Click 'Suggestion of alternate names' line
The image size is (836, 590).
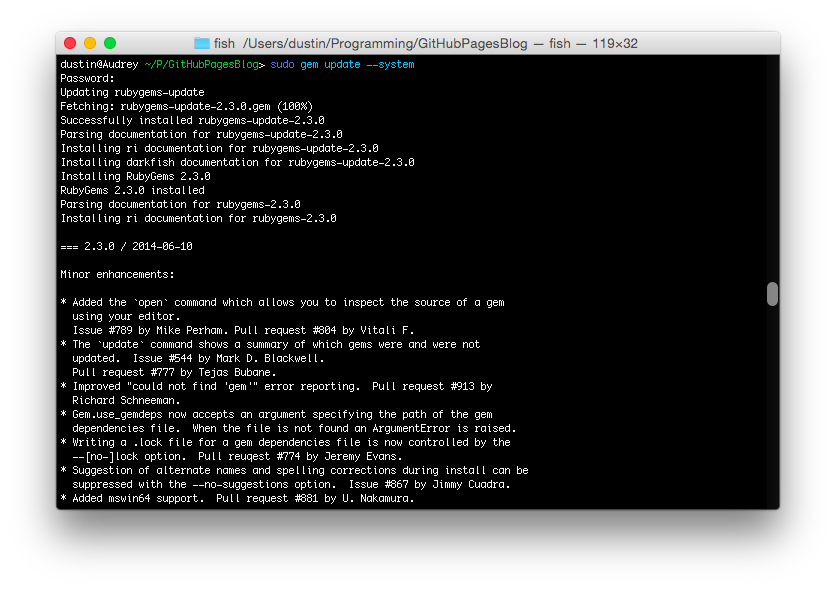tap(294, 471)
